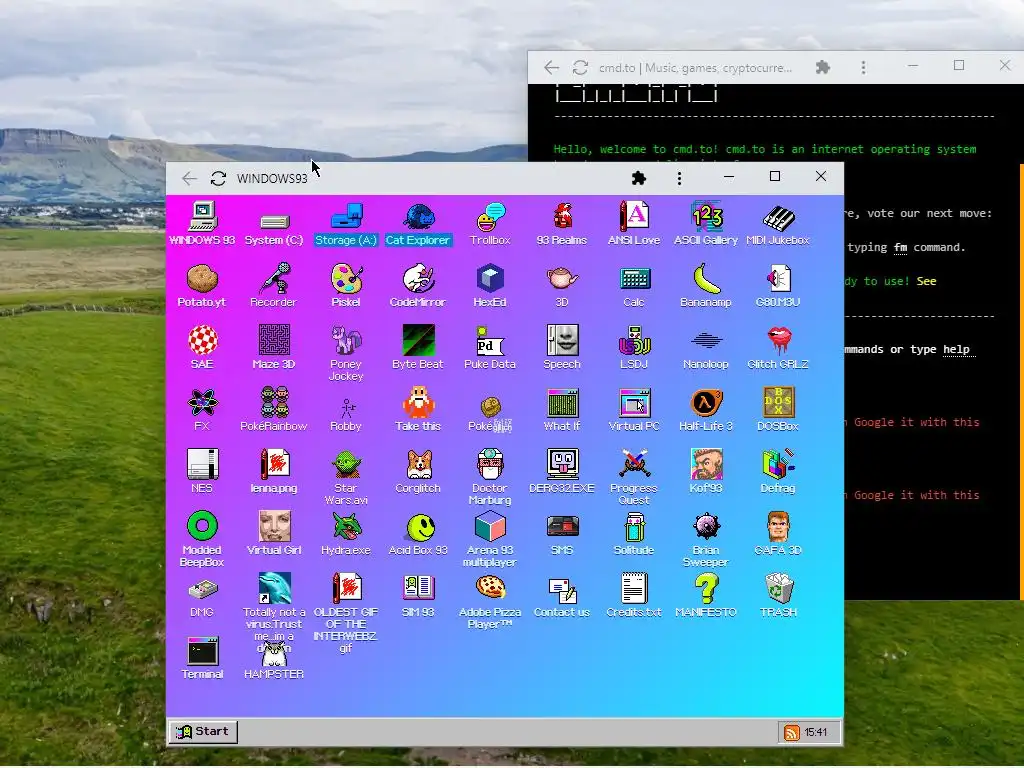The image size is (1024, 768).
Task: Open the Glitch GRLZ lips icon
Action: coord(778,341)
